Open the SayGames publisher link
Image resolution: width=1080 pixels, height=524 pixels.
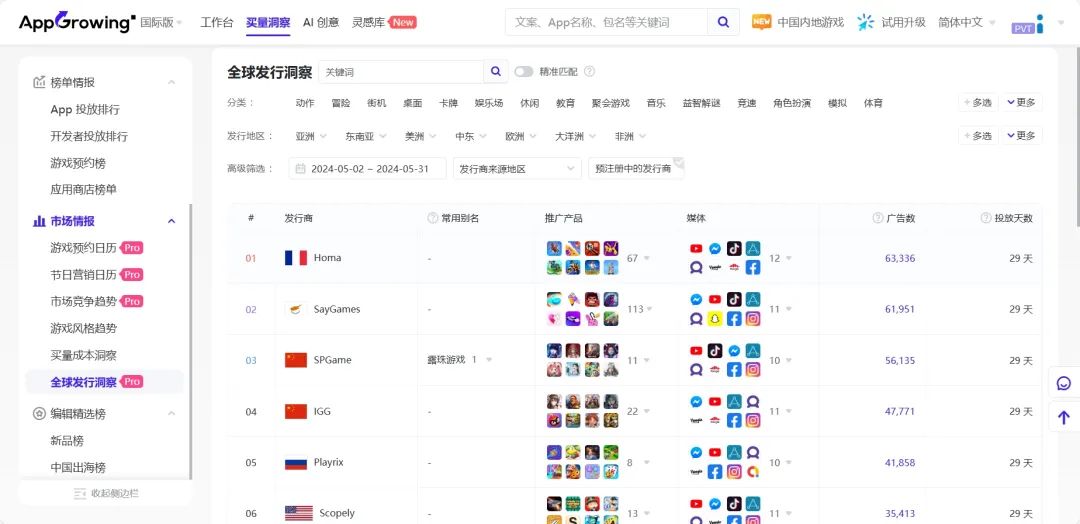[x=337, y=309]
